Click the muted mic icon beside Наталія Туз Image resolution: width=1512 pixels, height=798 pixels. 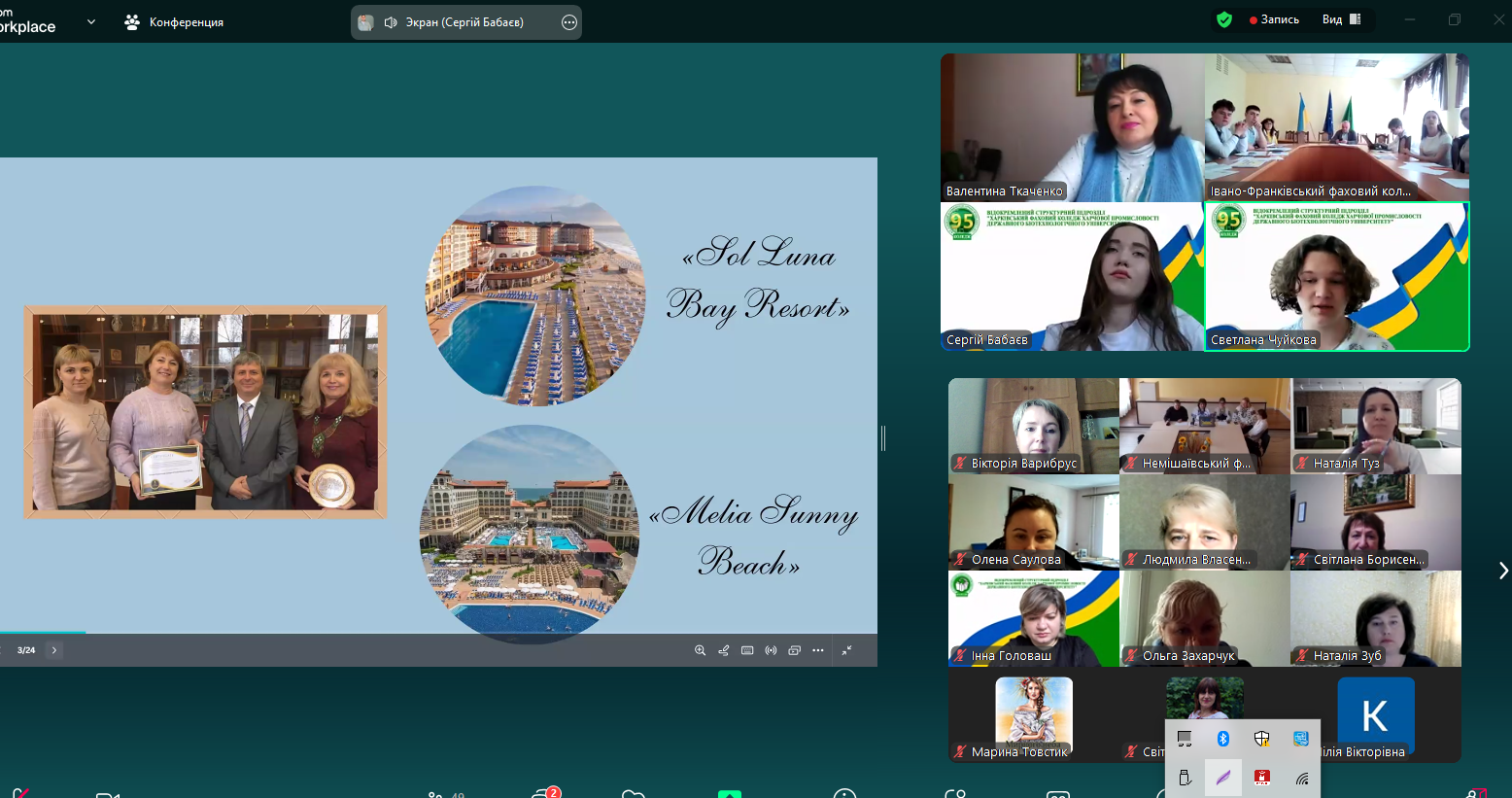point(1302,464)
